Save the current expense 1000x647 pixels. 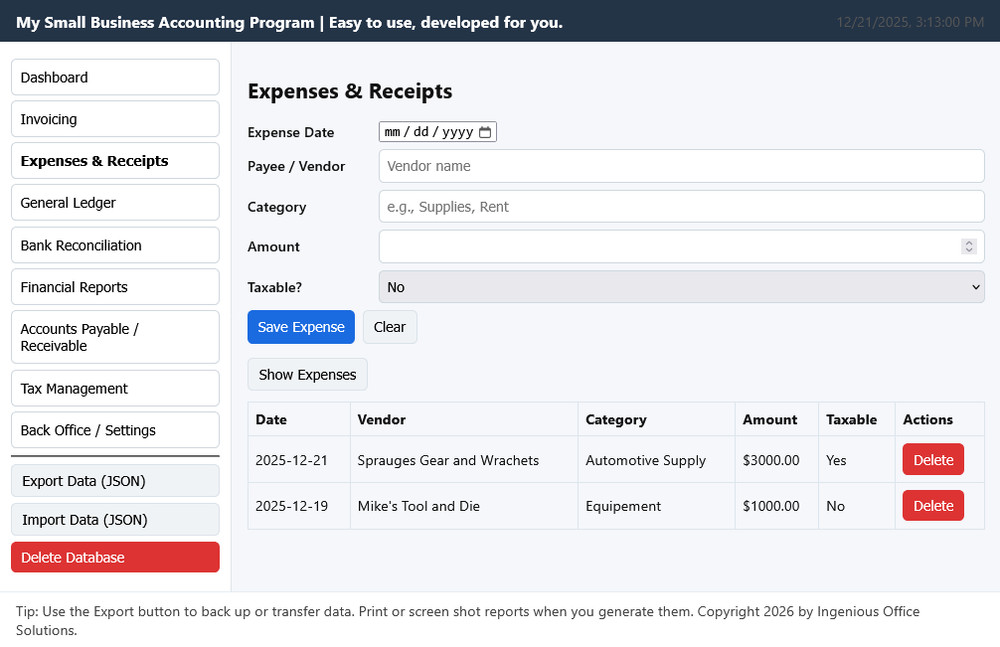coord(301,326)
